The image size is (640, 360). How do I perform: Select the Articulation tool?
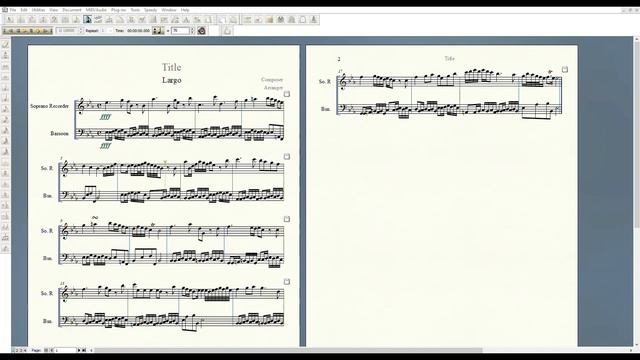[131, 19]
